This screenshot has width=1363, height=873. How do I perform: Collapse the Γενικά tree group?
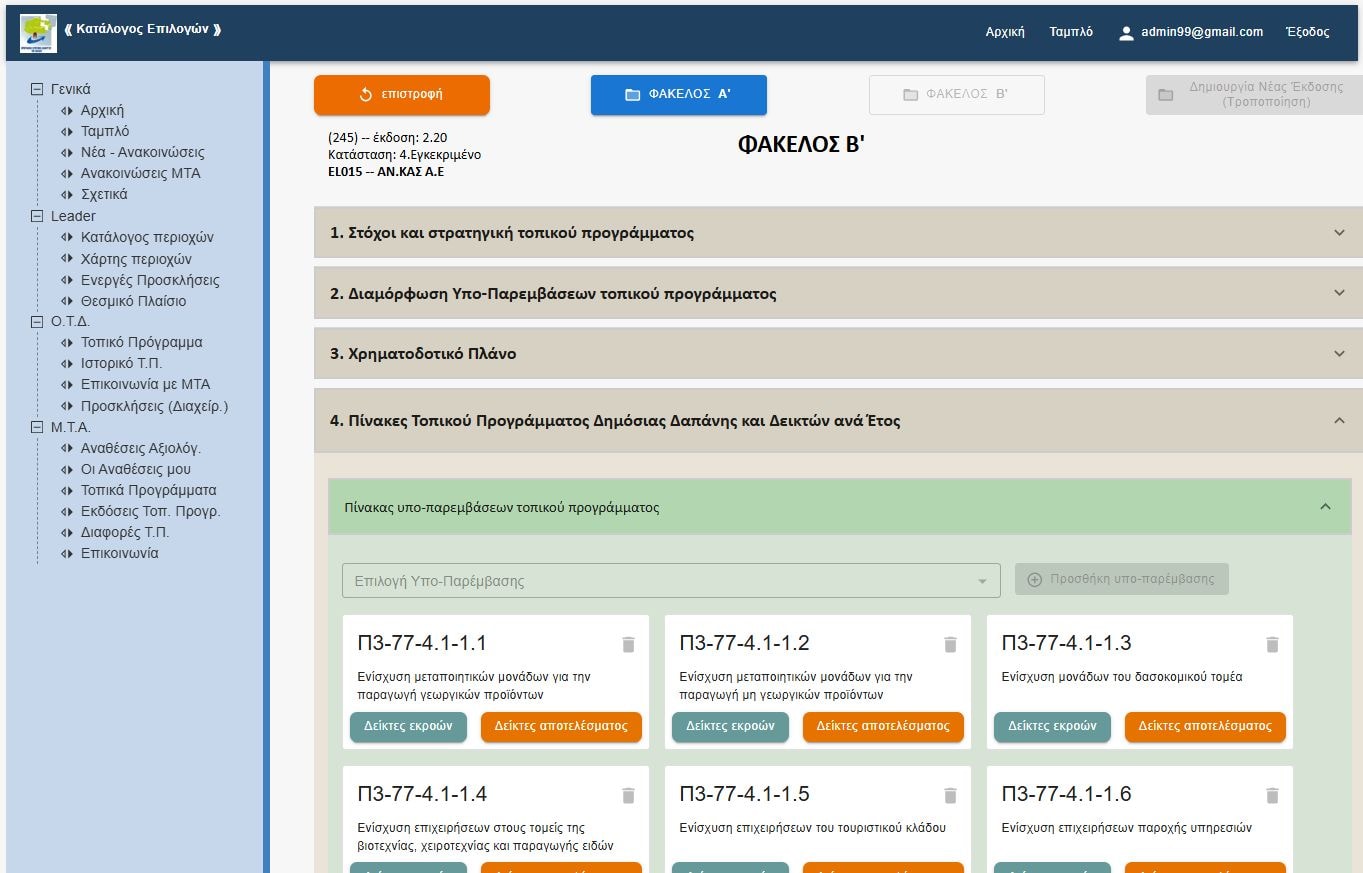pyautogui.click(x=38, y=89)
